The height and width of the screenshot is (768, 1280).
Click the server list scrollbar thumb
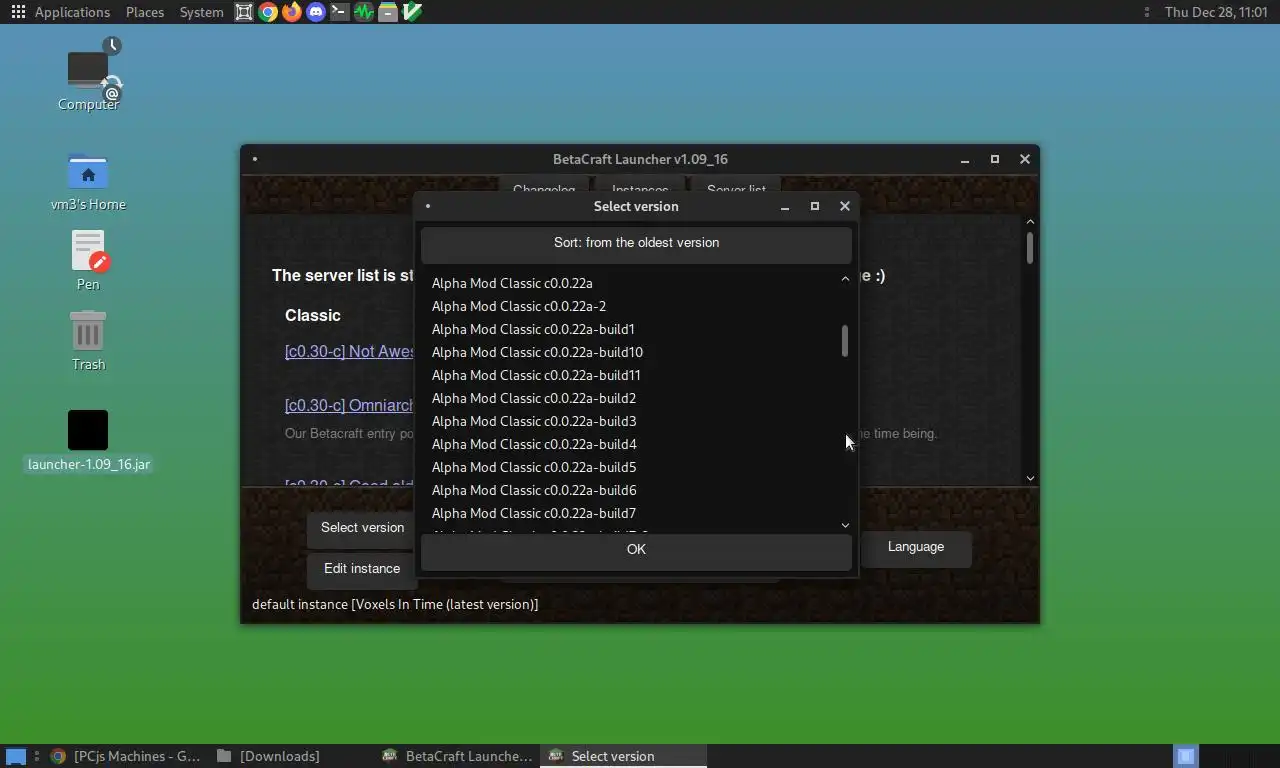[1030, 248]
